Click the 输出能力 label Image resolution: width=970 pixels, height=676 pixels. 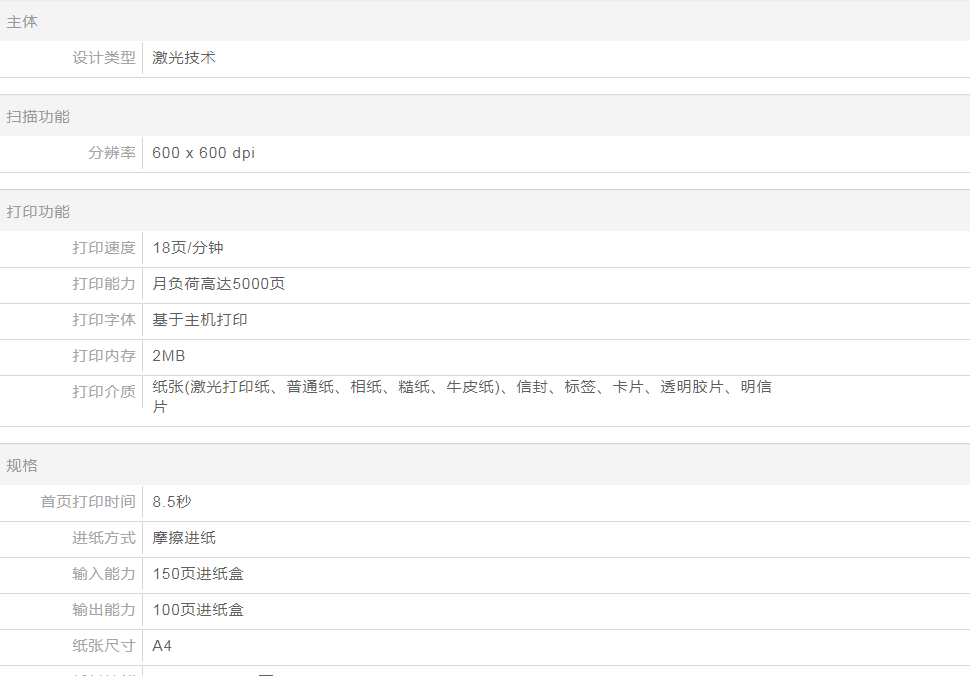click(104, 610)
